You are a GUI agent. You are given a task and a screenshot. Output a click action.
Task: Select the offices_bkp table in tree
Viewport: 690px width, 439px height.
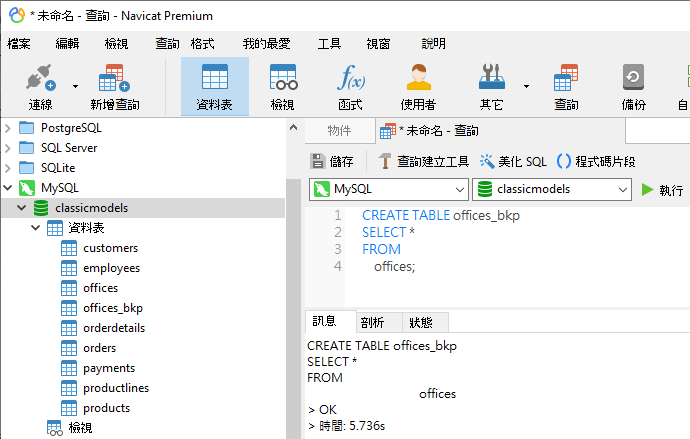[113, 308]
